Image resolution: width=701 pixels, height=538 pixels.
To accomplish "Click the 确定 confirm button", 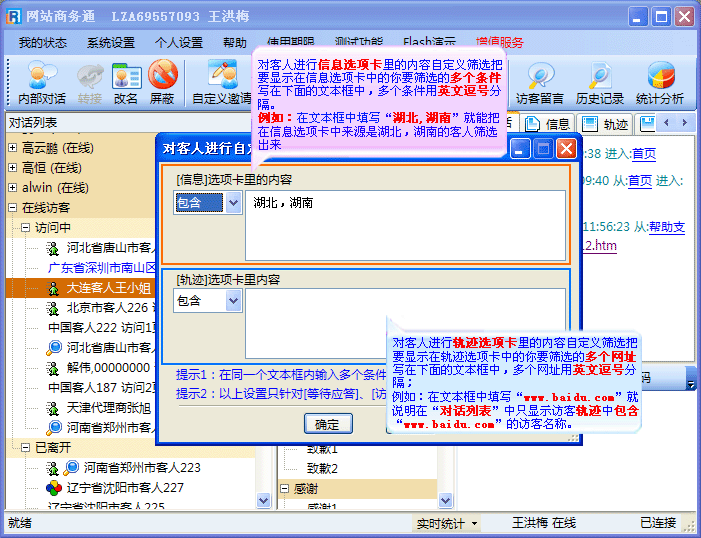I will (327, 424).
